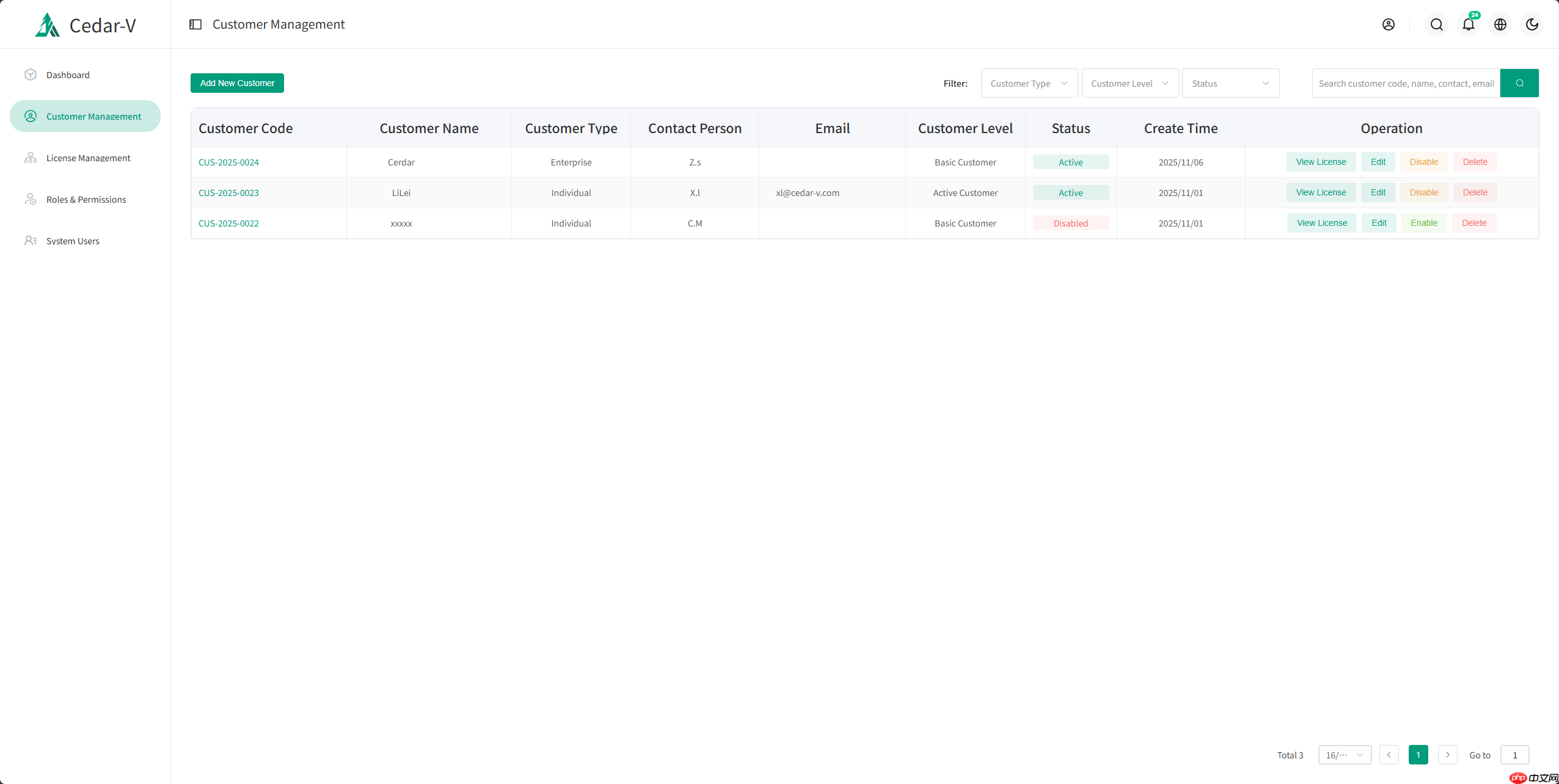The width and height of the screenshot is (1559, 784).
Task: Enable the customer xxxxx
Action: (x=1423, y=223)
